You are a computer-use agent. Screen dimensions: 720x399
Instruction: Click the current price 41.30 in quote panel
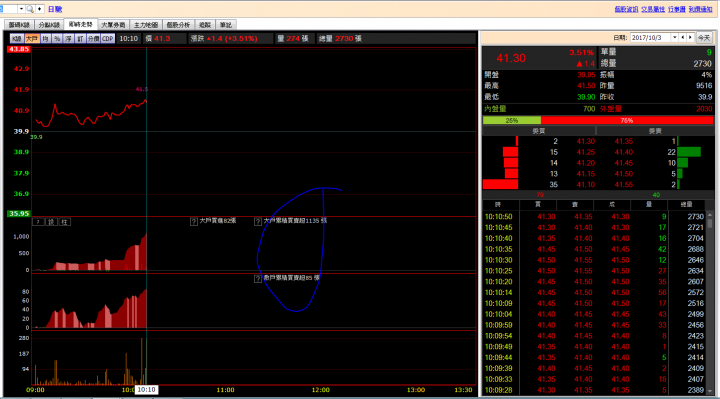click(x=511, y=58)
